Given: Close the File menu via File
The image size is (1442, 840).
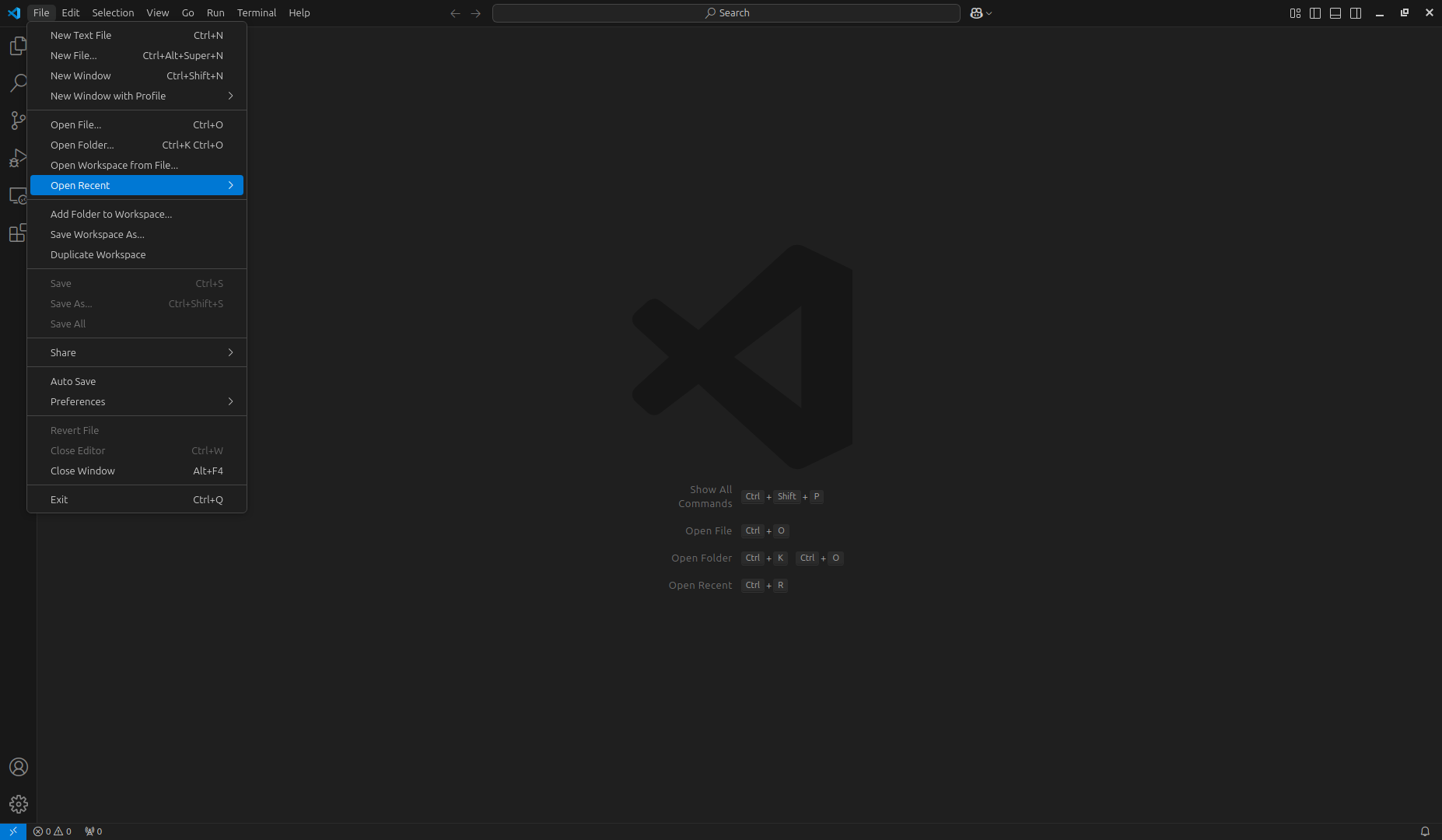Looking at the screenshot, I should [x=41, y=13].
